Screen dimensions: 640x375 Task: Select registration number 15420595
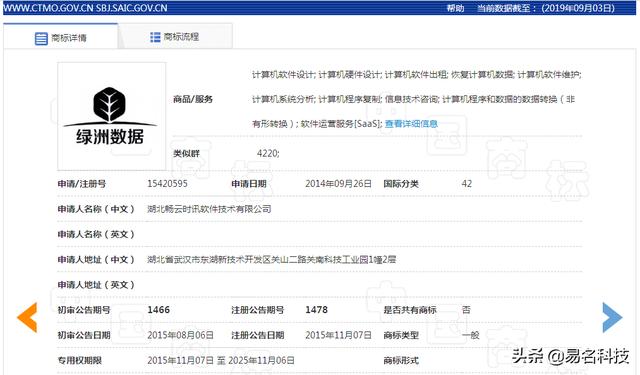(x=167, y=184)
